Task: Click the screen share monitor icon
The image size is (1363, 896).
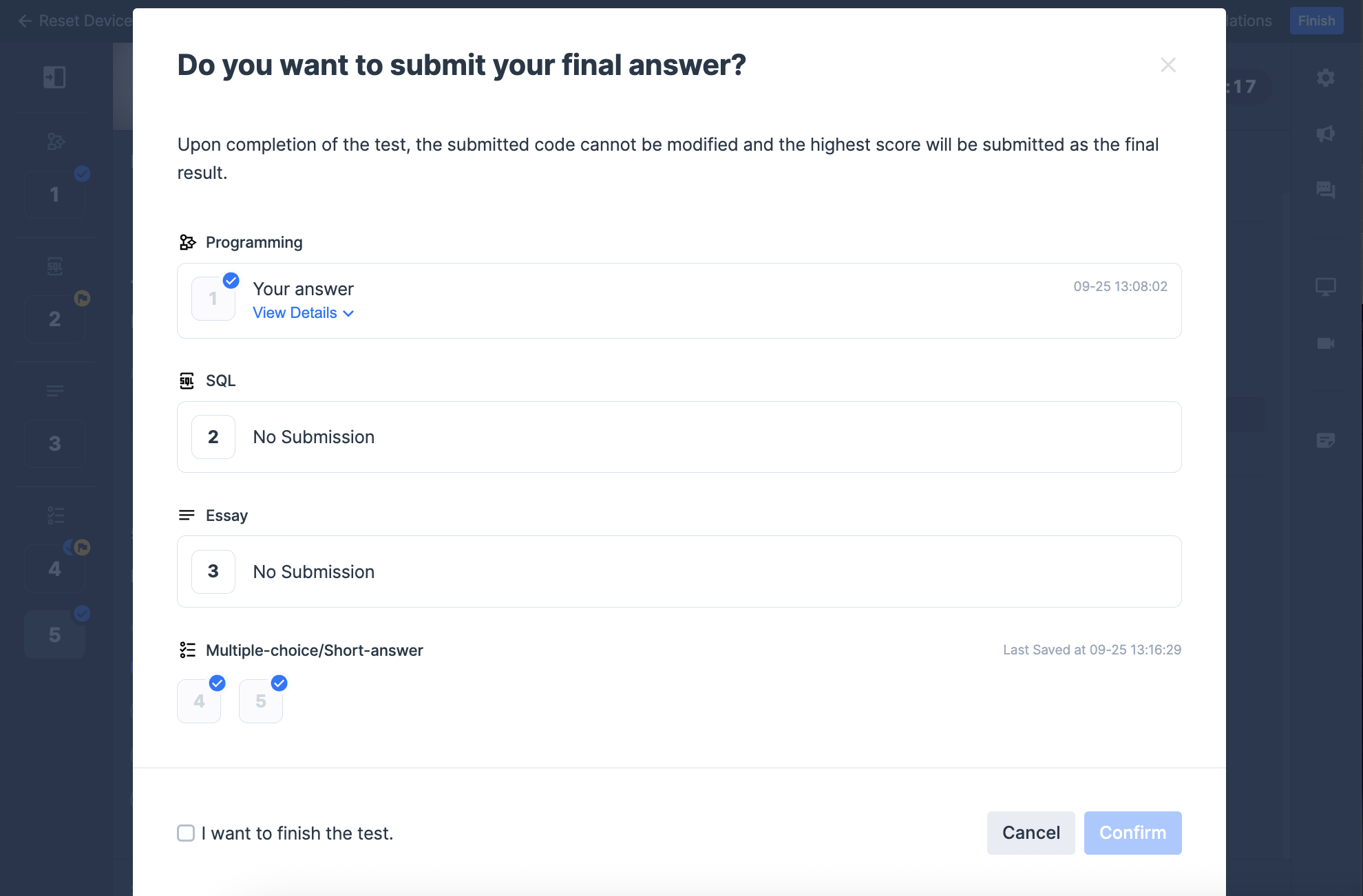Action: tap(1326, 286)
